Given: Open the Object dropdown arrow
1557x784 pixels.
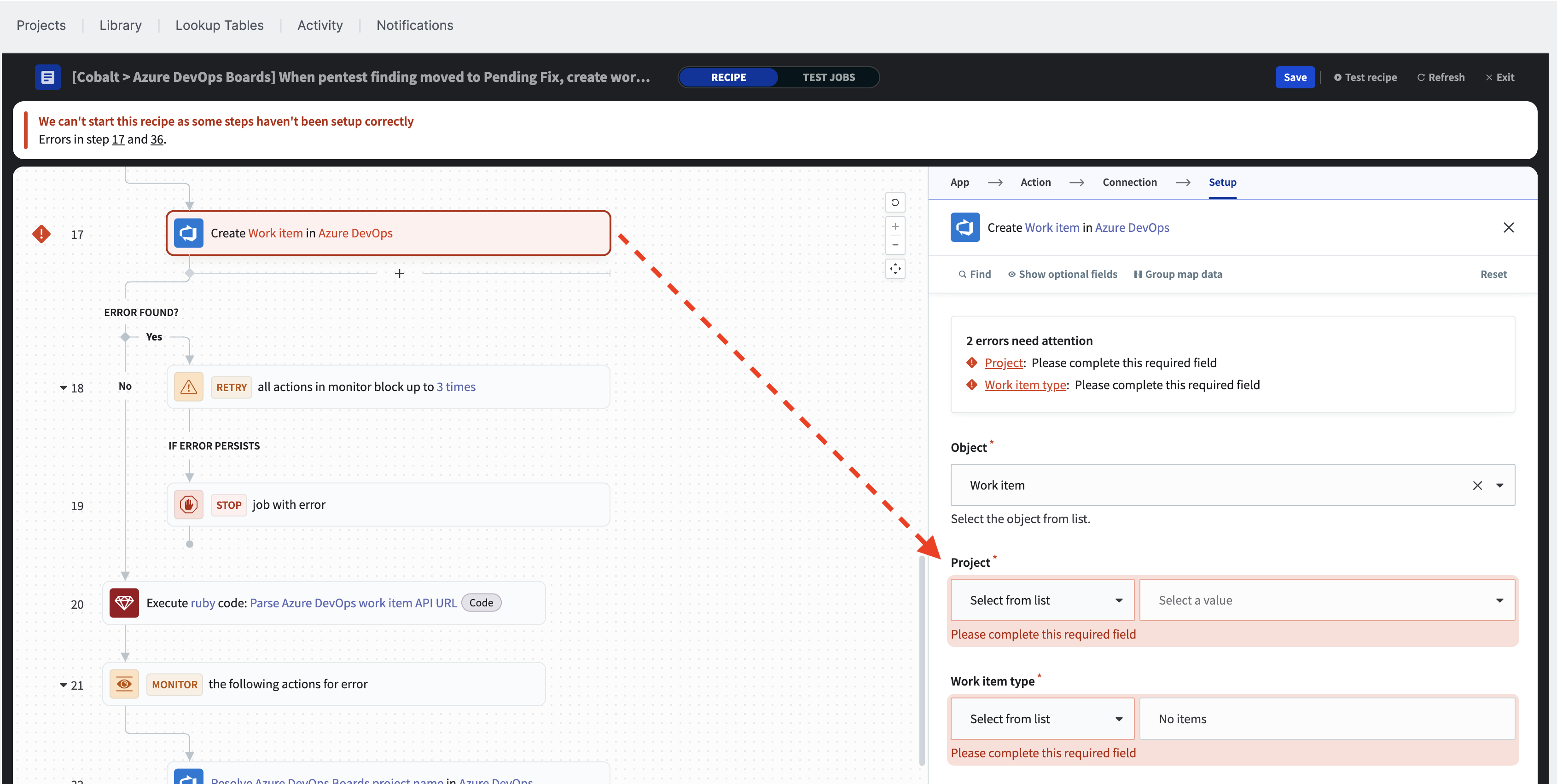Looking at the screenshot, I should 1499,485.
